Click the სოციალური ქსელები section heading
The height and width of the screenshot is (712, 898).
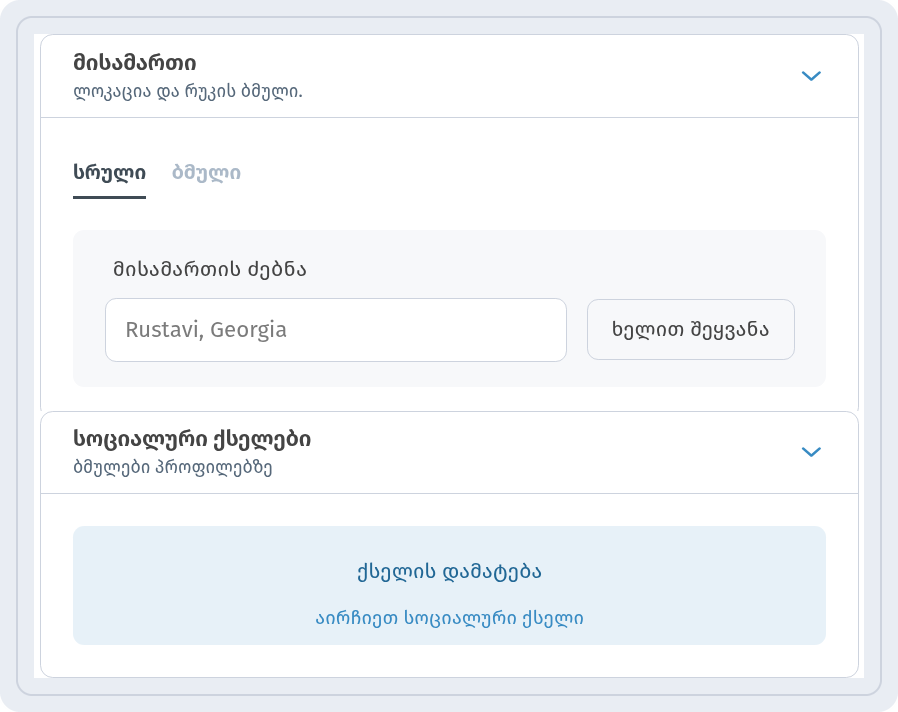pyautogui.click(x=192, y=439)
